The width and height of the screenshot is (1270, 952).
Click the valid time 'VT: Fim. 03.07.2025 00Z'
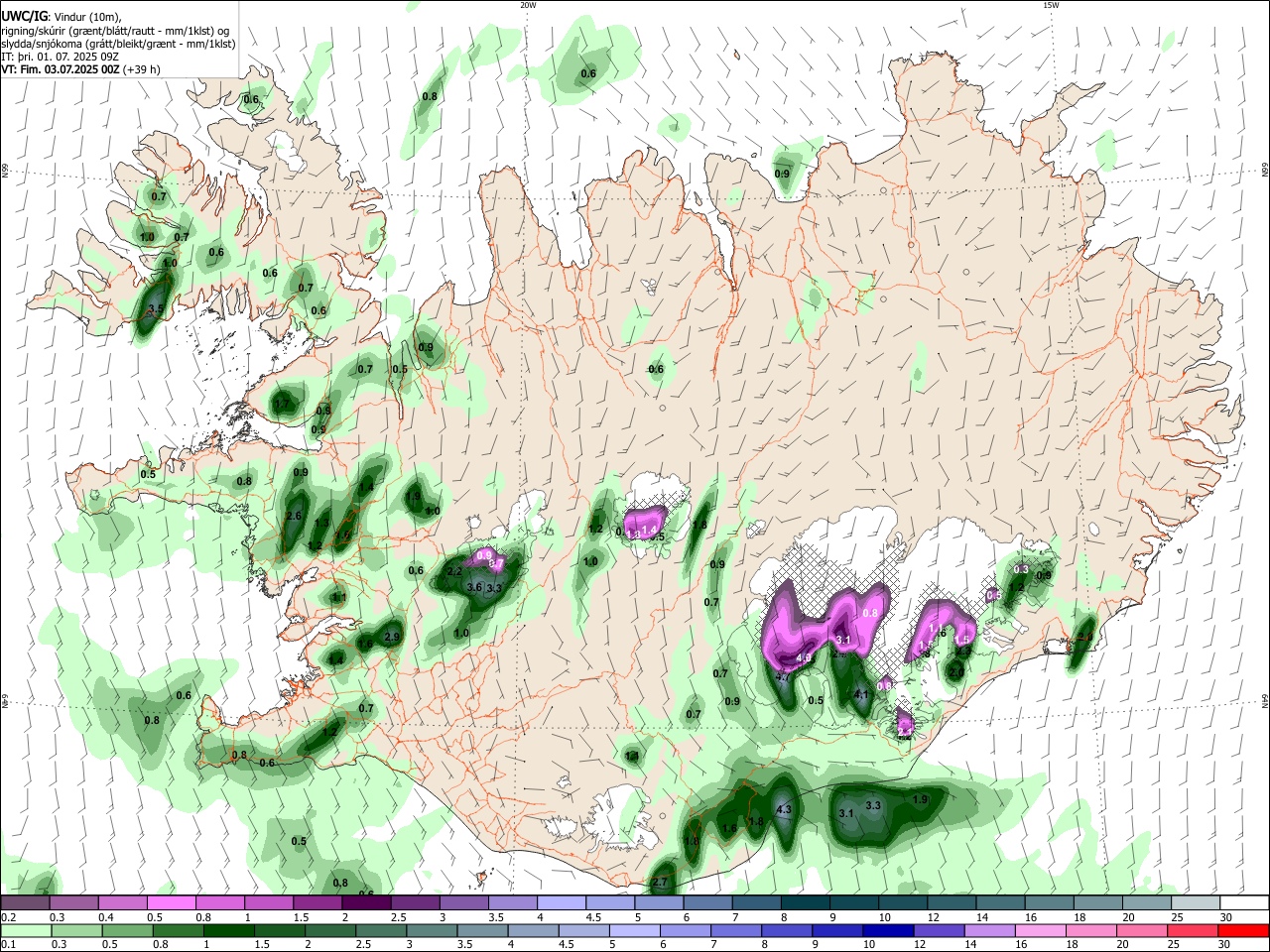point(61,69)
